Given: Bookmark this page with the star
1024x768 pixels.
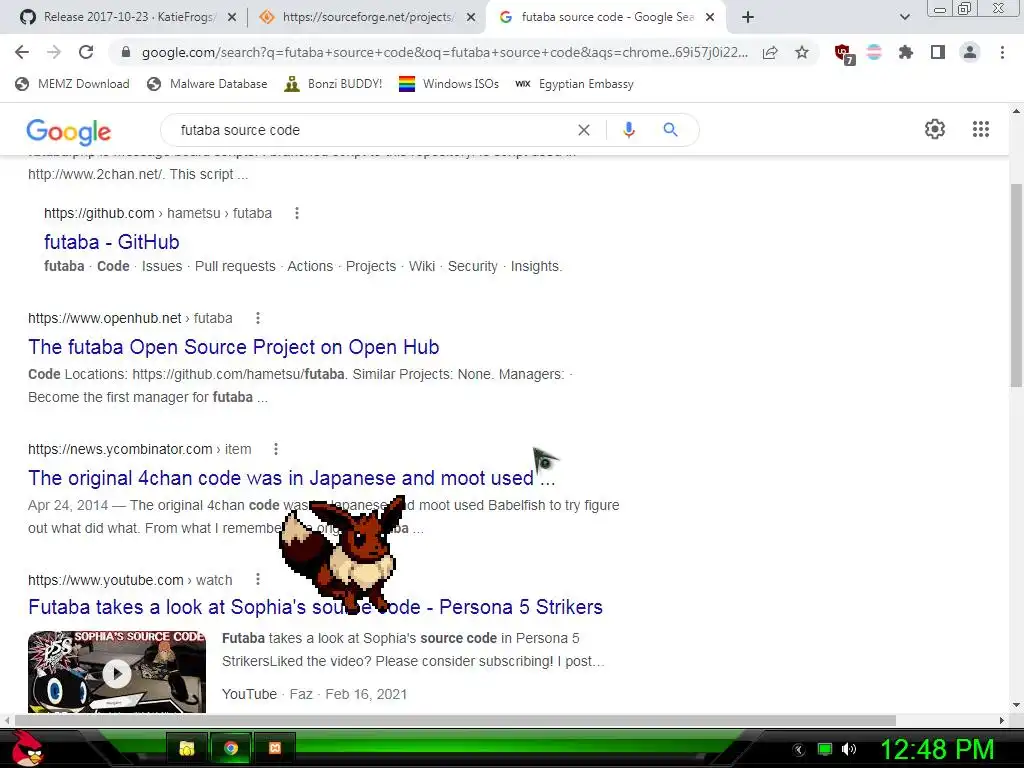Looking at the screenshot, I should click(802, 52).
